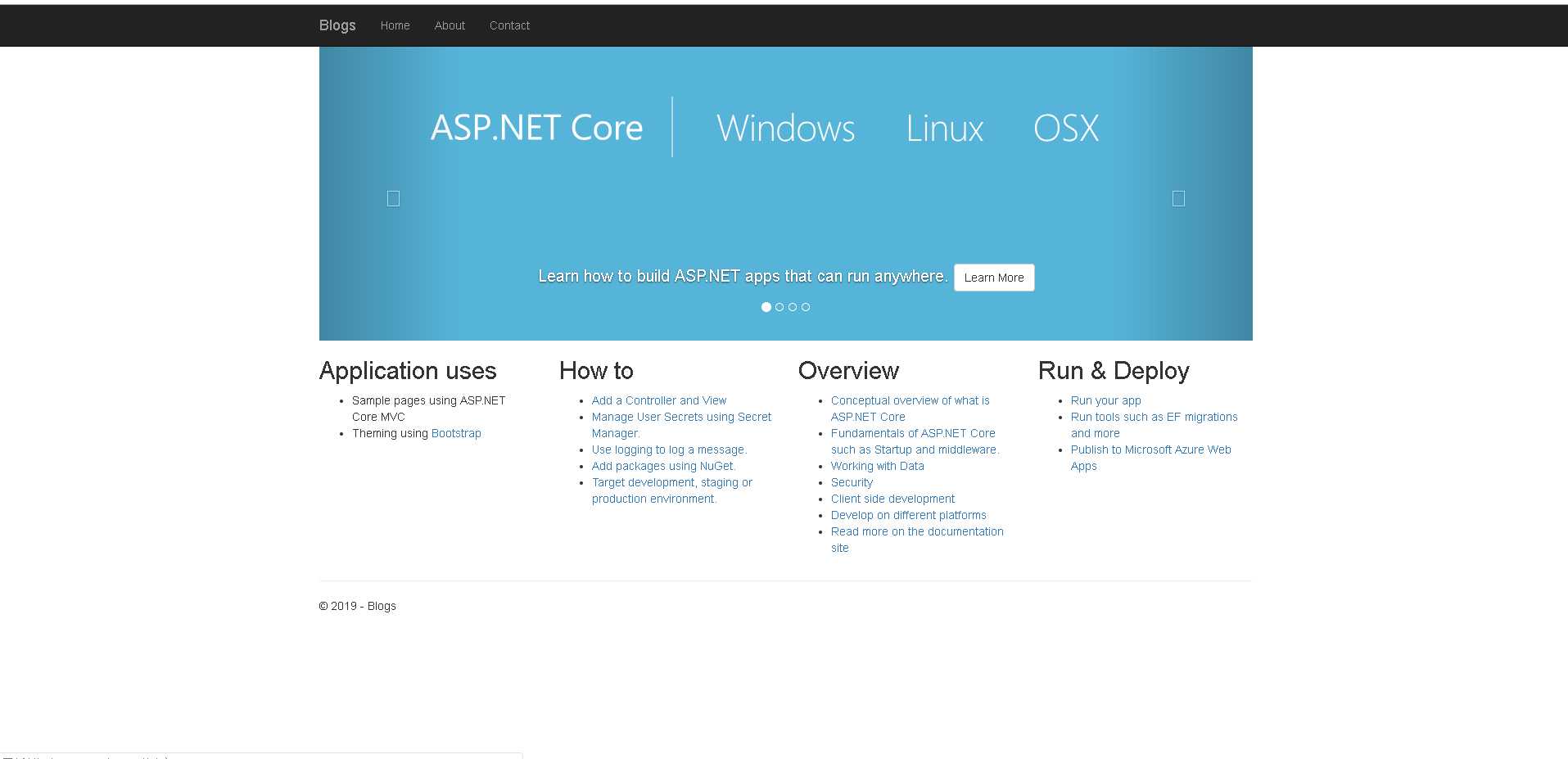Go to the Home nav item
Viewport: 1568px width, 759px height.
395,25
